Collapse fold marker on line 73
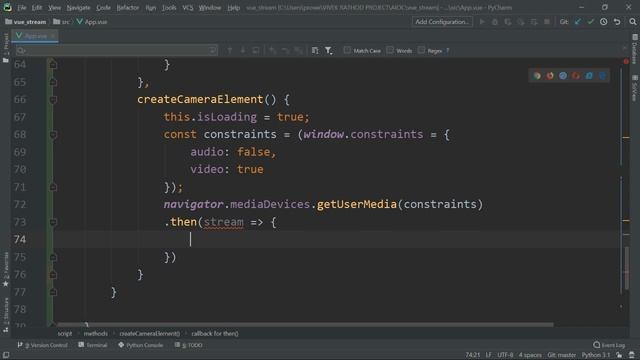The image size is (640, 360). tap(53, 222)
